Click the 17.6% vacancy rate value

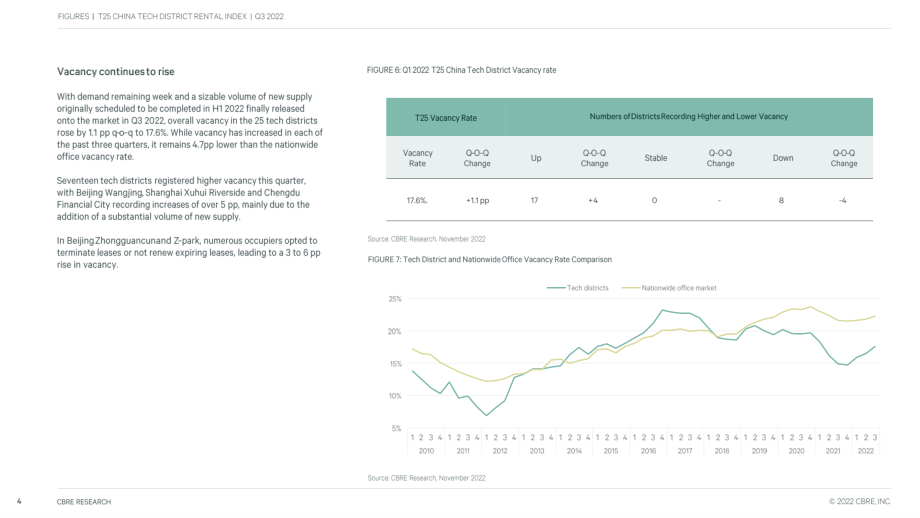tap(417, 201)
